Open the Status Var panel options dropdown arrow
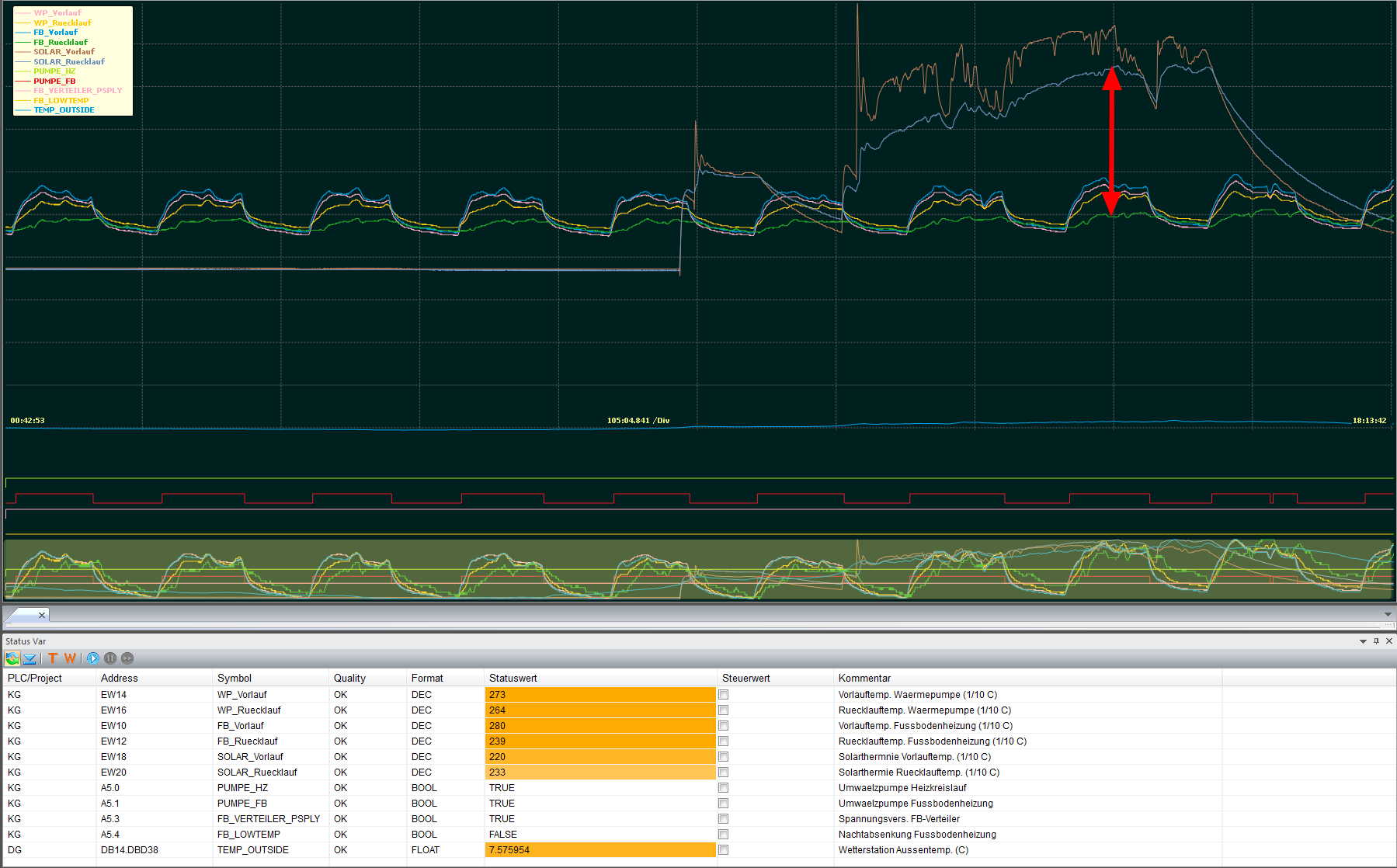 pyautogui.click(x=1363, y=641)
